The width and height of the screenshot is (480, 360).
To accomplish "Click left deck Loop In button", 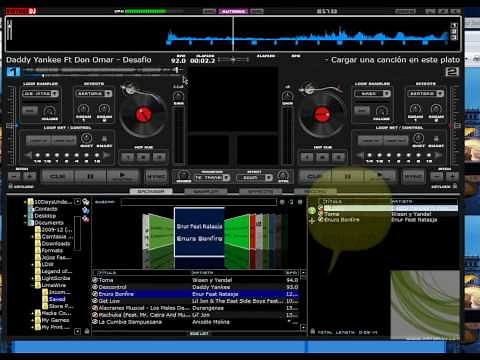I will (39, 140).
